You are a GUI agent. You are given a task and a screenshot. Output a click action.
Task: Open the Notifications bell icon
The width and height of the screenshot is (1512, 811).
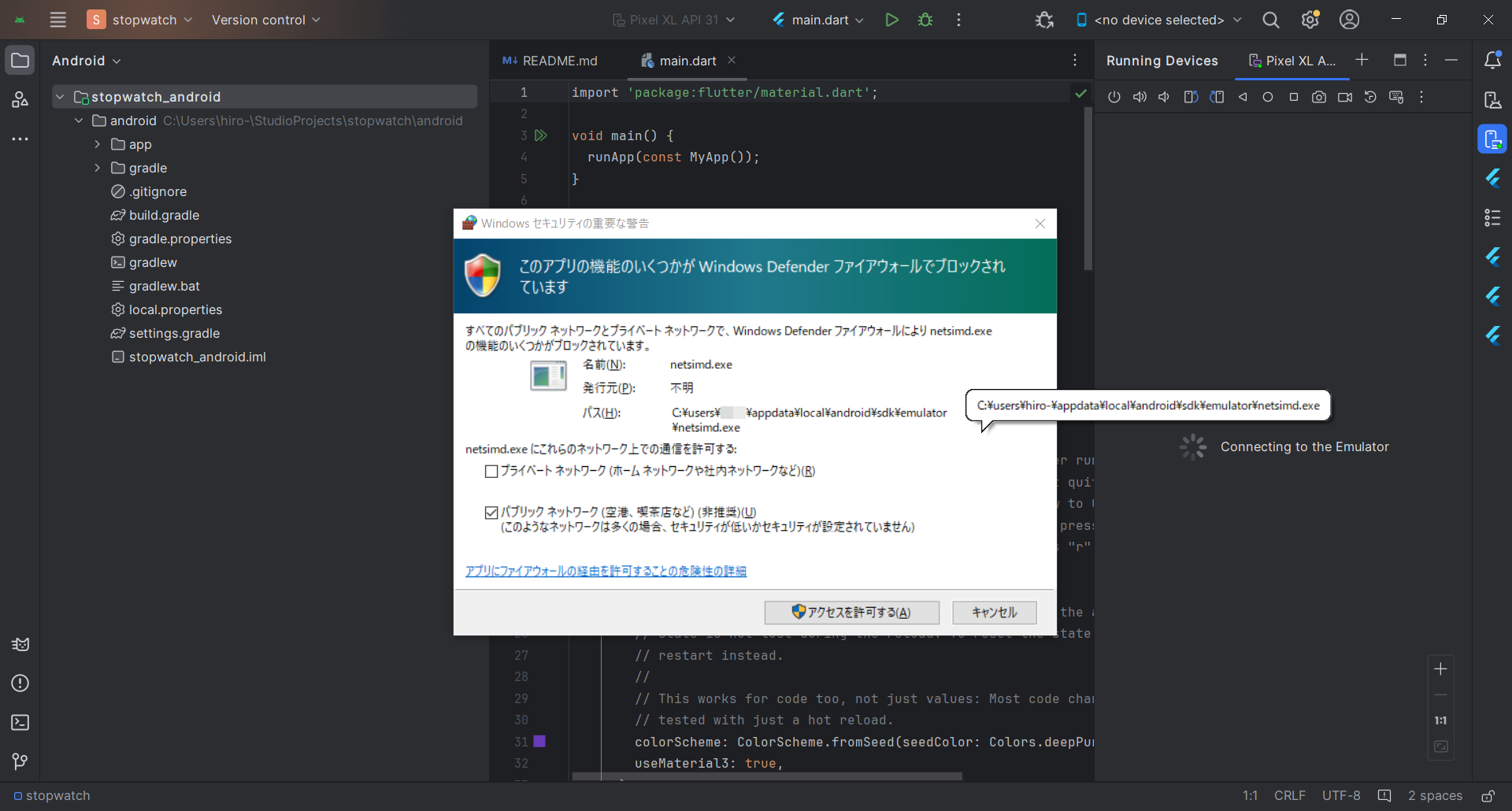tap(1492, 61)
